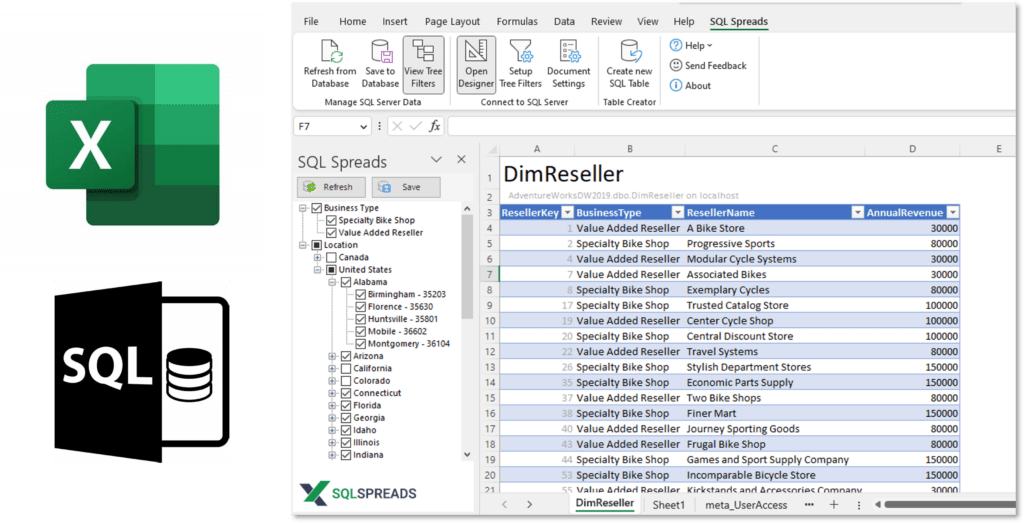
Task: Open the Review ribbon tab
Action: coord(606,22)
